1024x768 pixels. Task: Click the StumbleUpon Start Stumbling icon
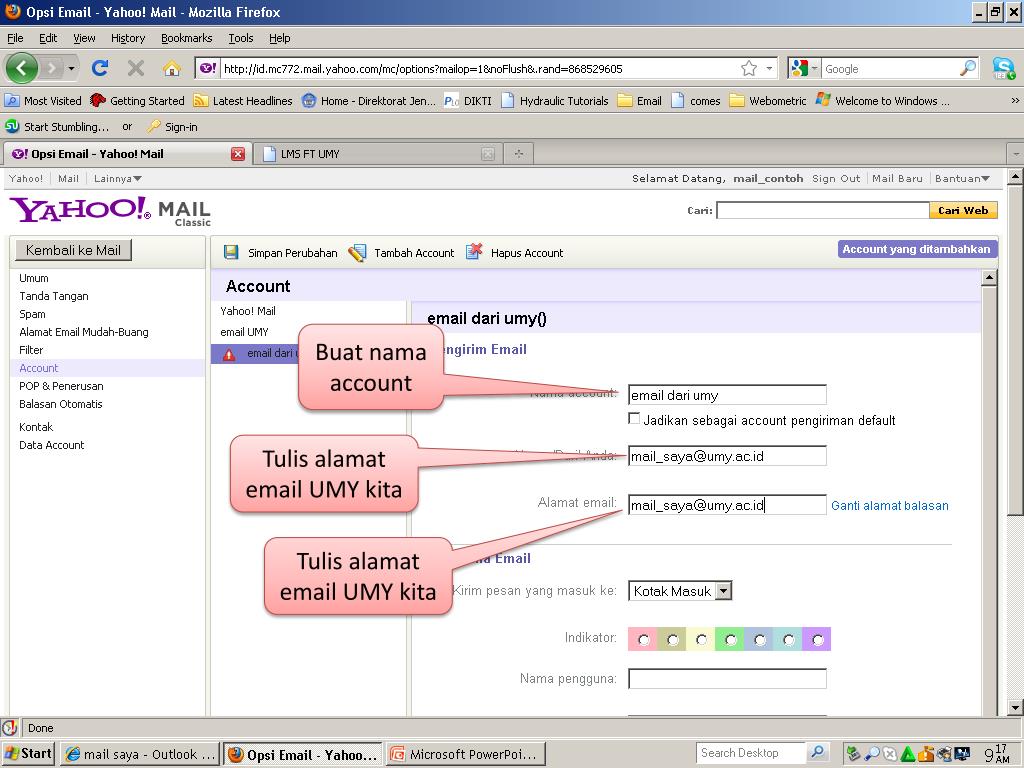click(x=12, y=126)
